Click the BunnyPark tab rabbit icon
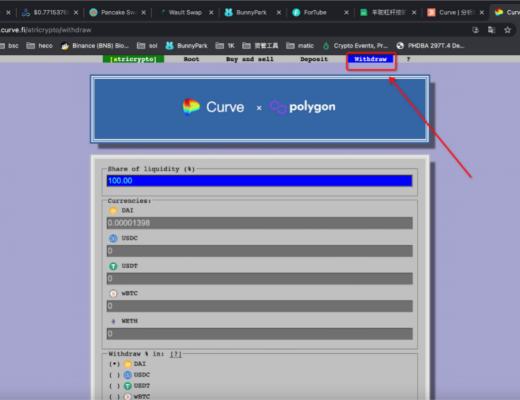Image resolution: width=520 pixels, height=400 pixels. [228, 13]
